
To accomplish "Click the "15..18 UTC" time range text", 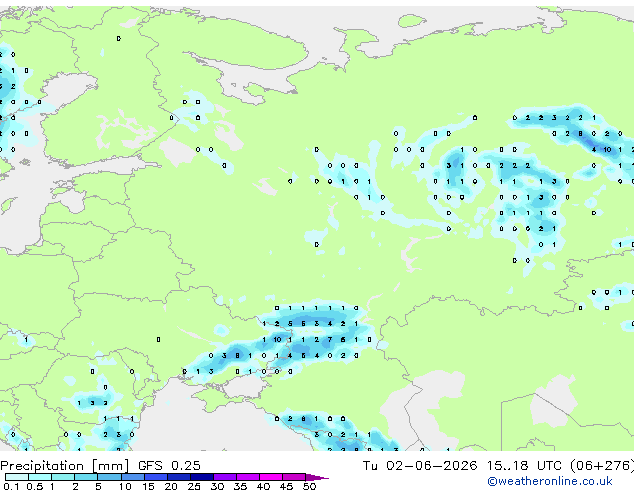I will coord(524,466).
